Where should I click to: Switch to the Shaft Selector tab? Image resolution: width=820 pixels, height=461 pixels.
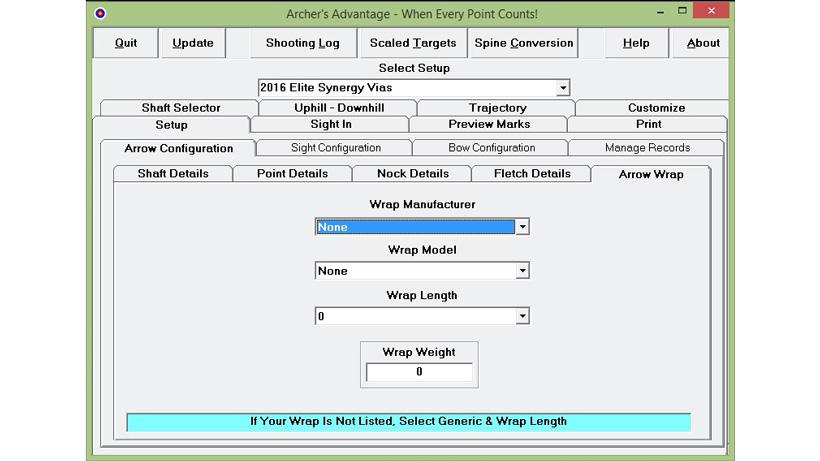click(x=180, y=108)
